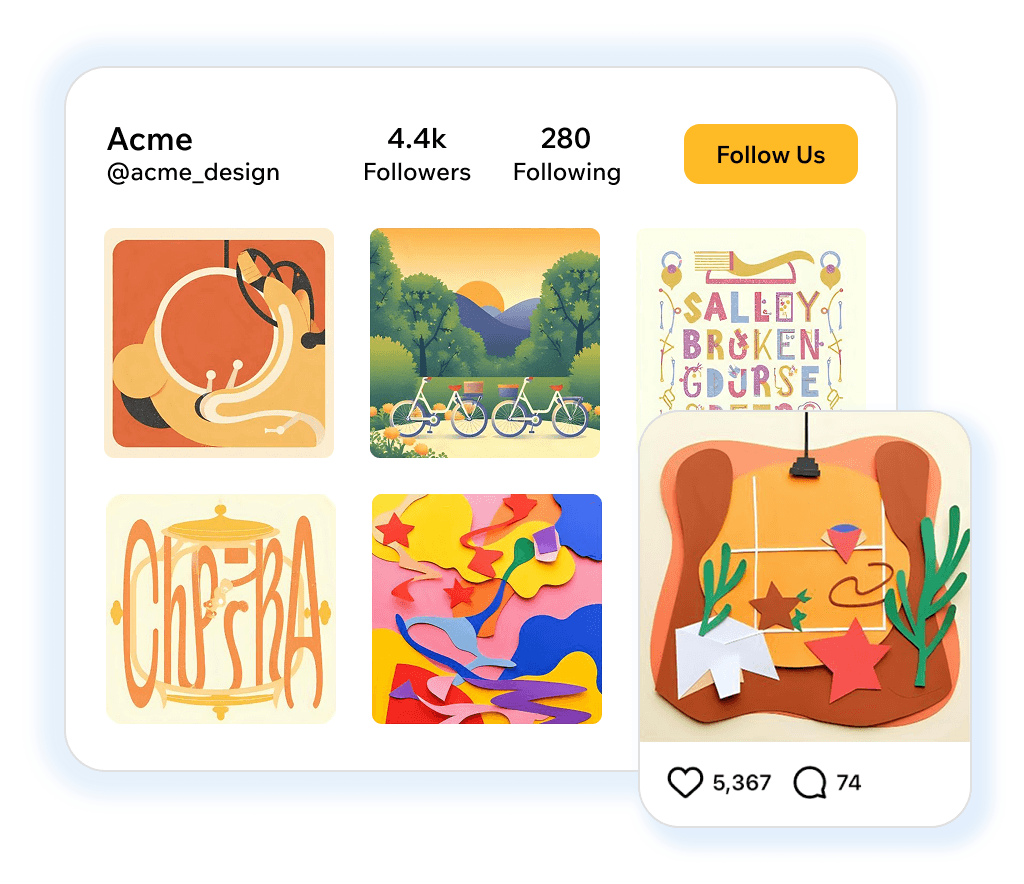View the 280 Following count

tap(566, 138)
